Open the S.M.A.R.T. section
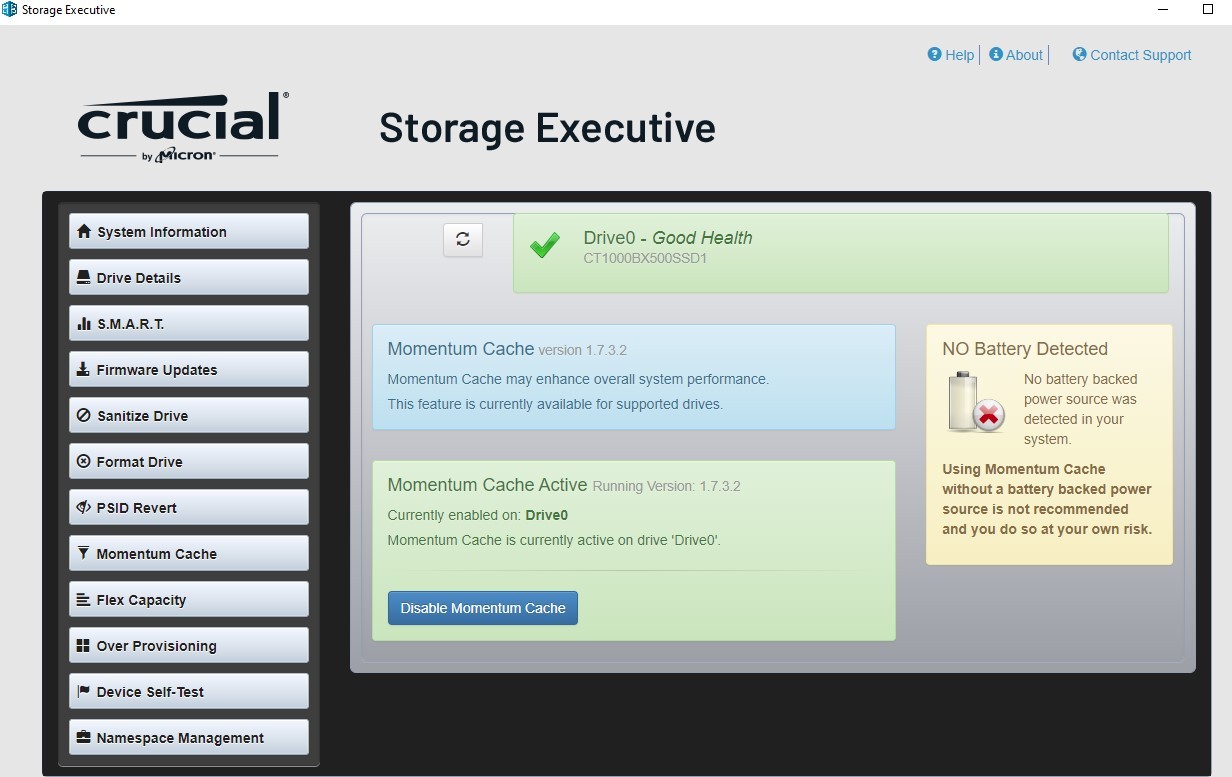 coord(189,323)
